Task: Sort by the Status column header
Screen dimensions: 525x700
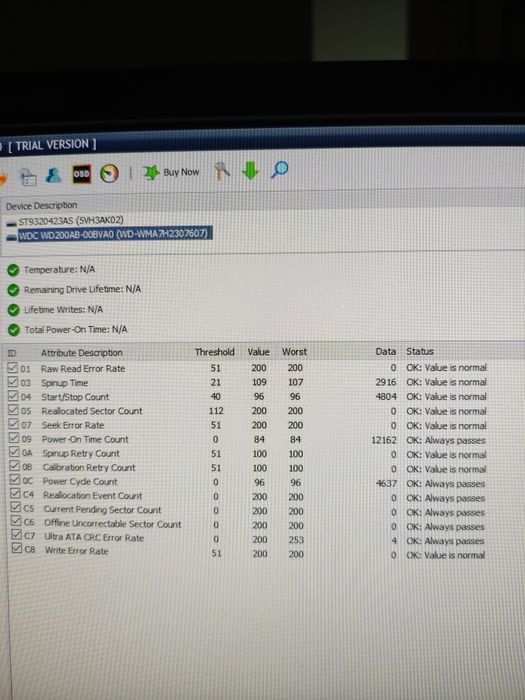Action: (420, 351)
